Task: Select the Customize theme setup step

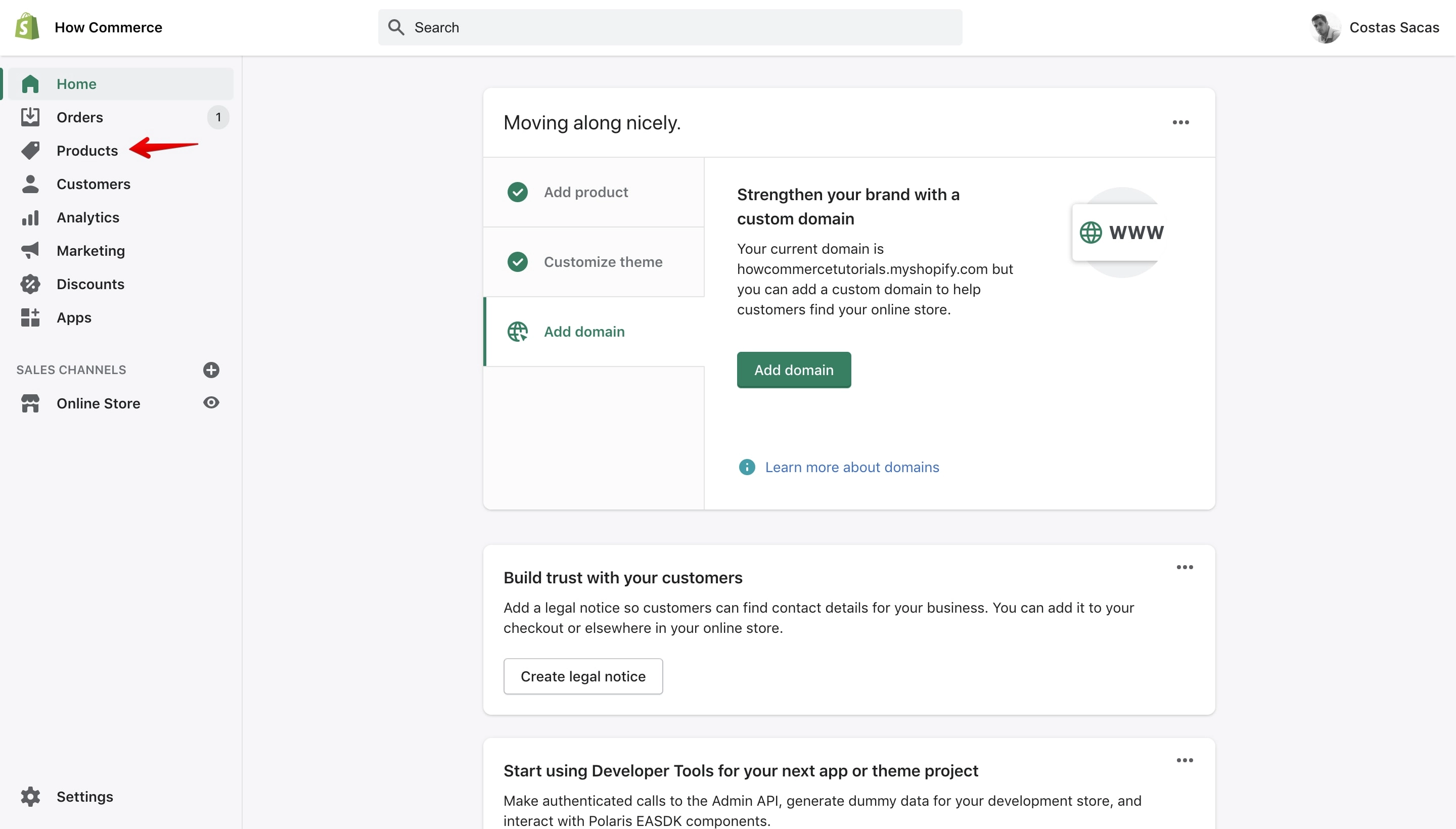Action: click(x=594, y=262)
